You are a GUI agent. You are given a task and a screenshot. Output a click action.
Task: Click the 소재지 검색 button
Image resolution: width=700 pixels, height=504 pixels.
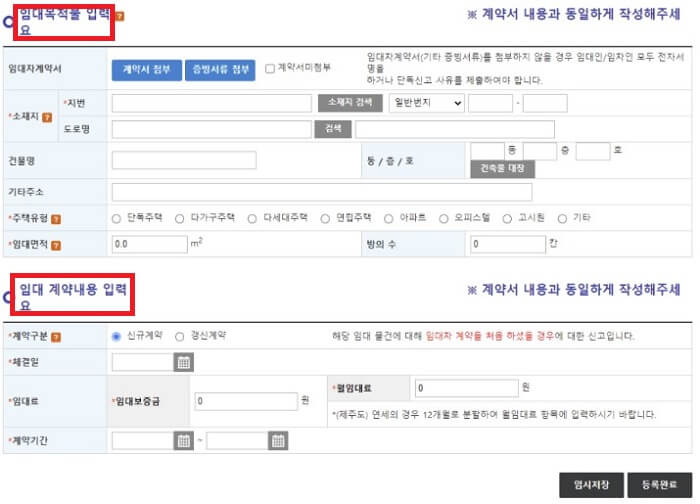[350, 103]
